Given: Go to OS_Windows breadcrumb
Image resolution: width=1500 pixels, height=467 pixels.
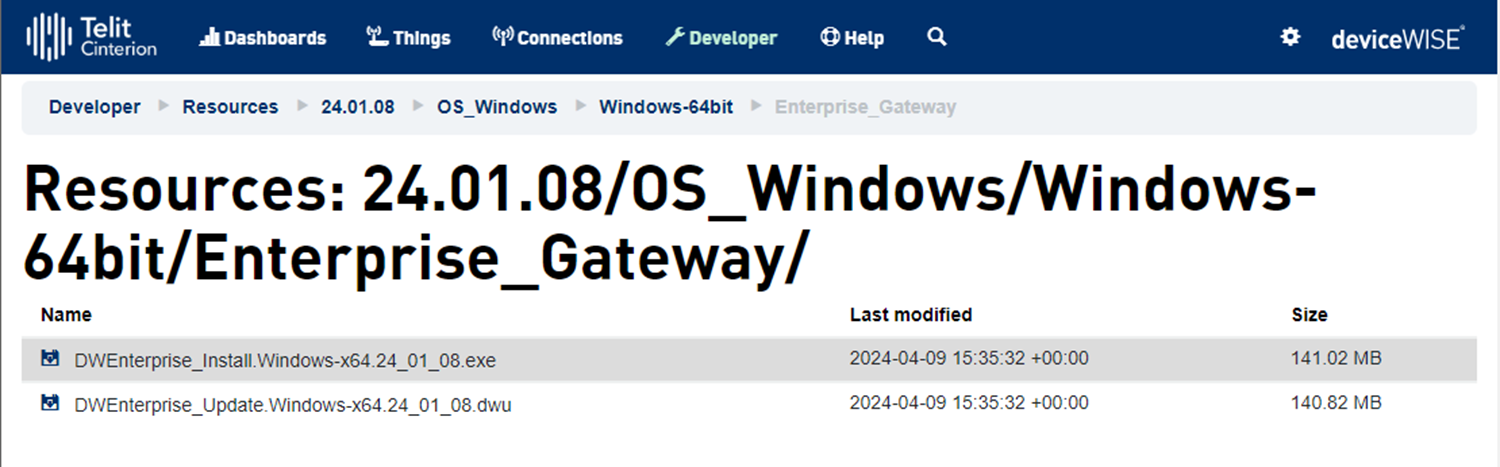Looking at the screenshot, I should (497, 107).
